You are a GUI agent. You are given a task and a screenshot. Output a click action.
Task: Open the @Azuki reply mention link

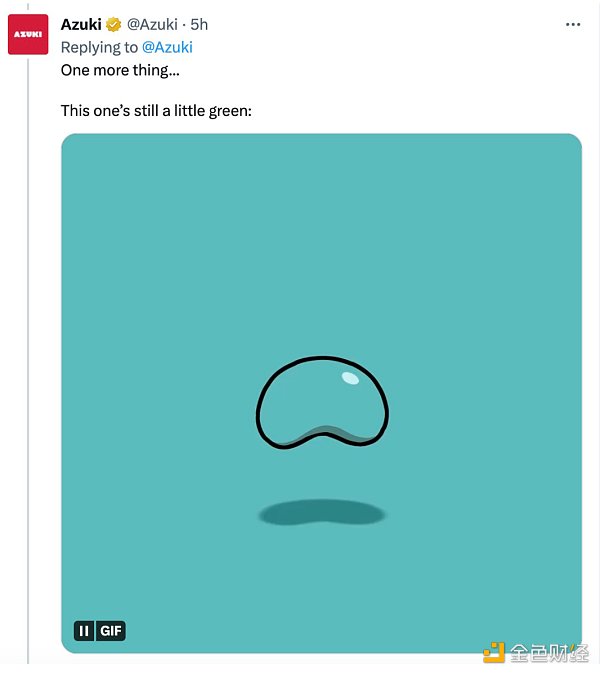click(x=167, y=47)
